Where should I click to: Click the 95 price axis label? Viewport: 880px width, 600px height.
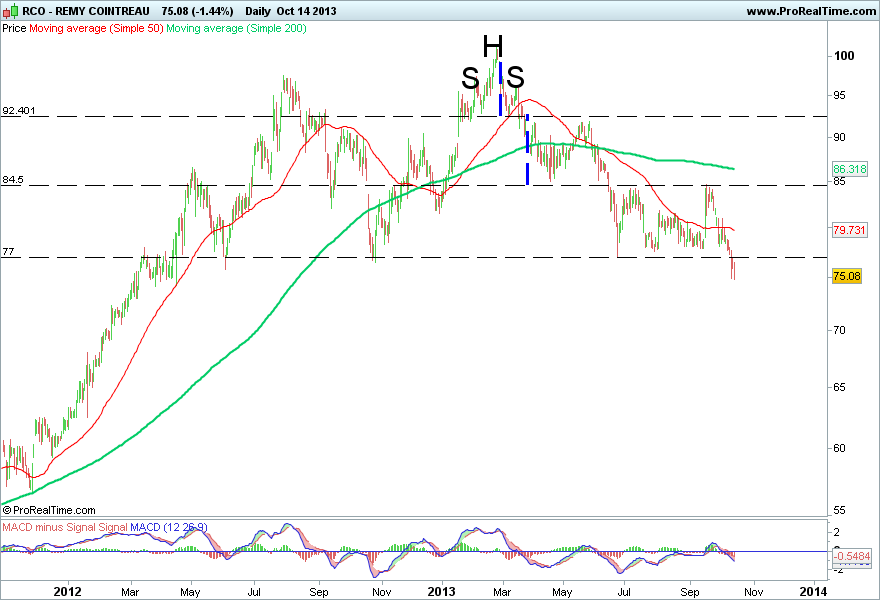click(839, 95)
